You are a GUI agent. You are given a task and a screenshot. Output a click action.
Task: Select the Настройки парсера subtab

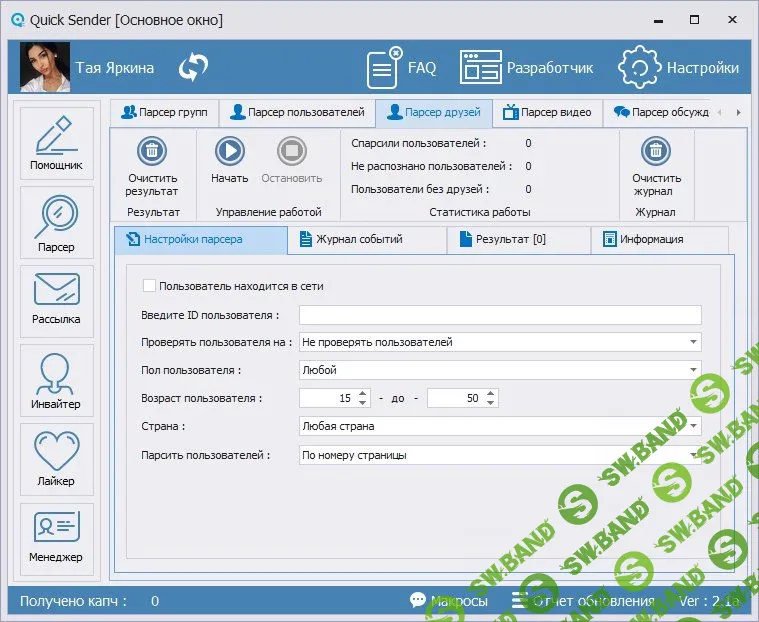[201, 239]
